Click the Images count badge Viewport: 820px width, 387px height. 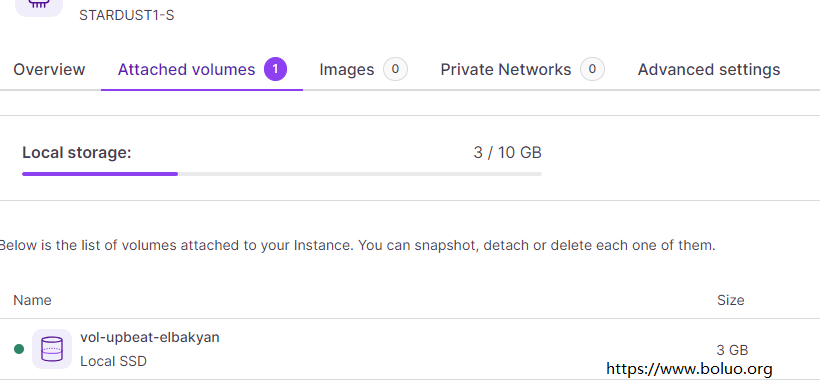(395, 70)
